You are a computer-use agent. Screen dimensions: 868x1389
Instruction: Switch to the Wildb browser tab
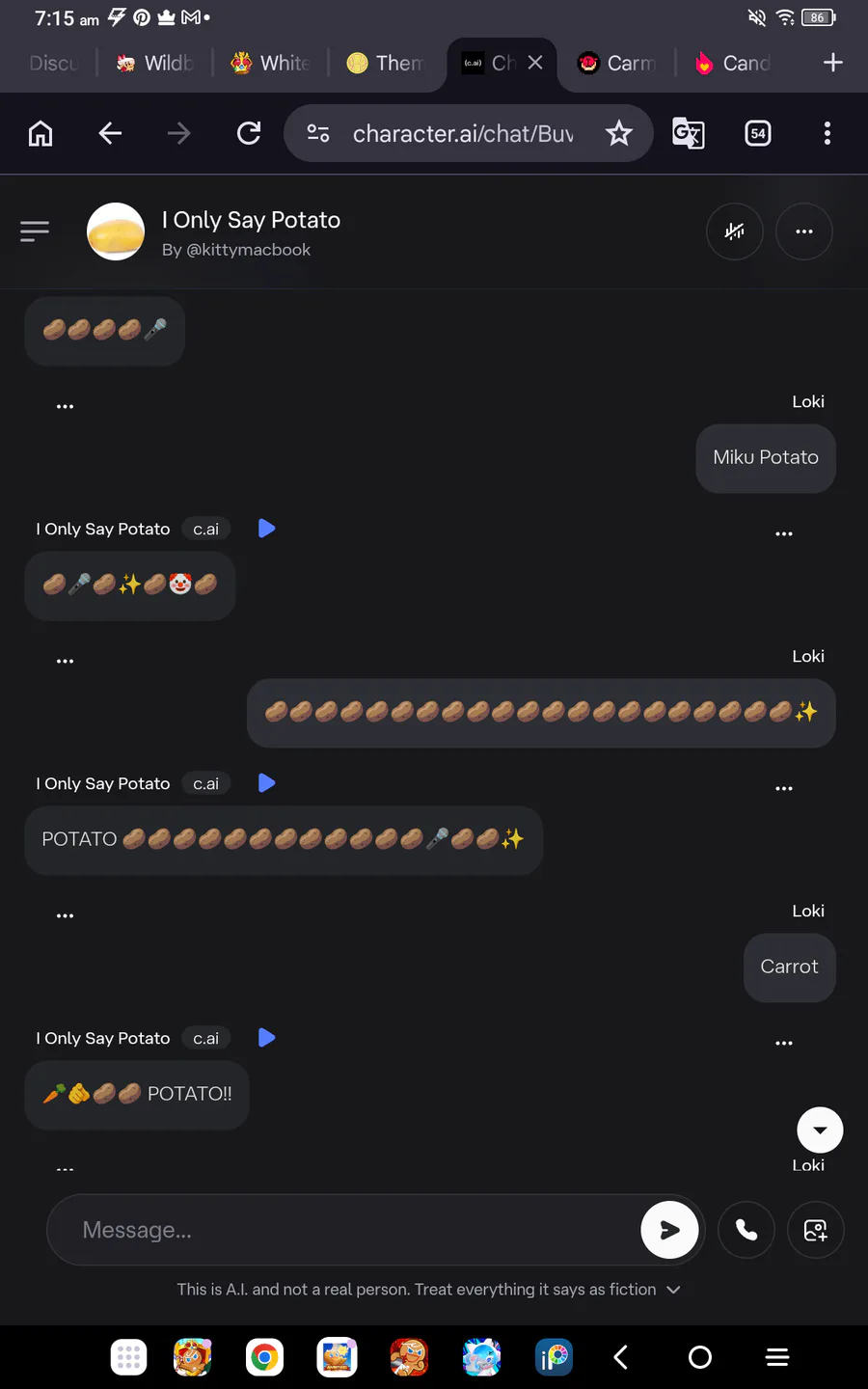point(155,64)
